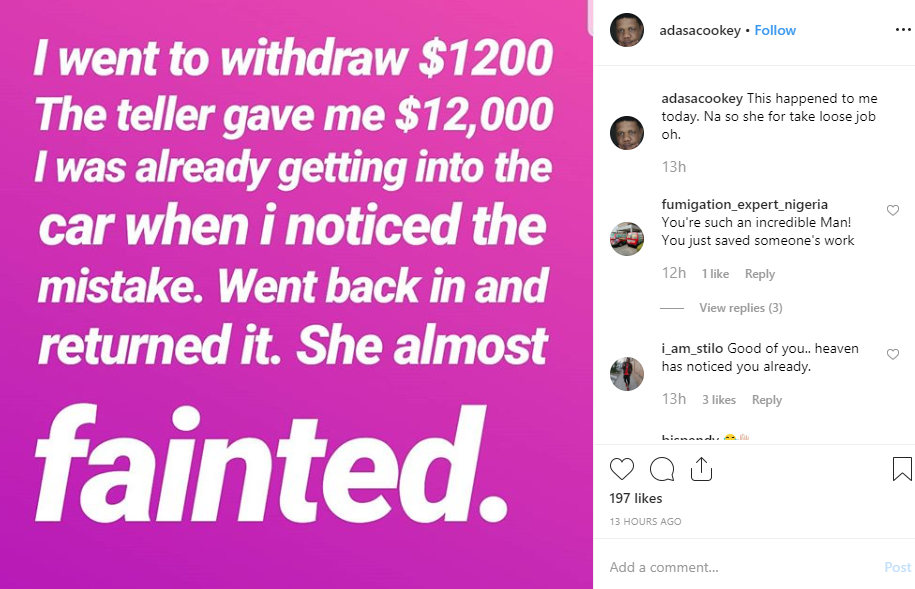Click the Add a comment field
Screen dimensions: 915x589
point(740,567)
